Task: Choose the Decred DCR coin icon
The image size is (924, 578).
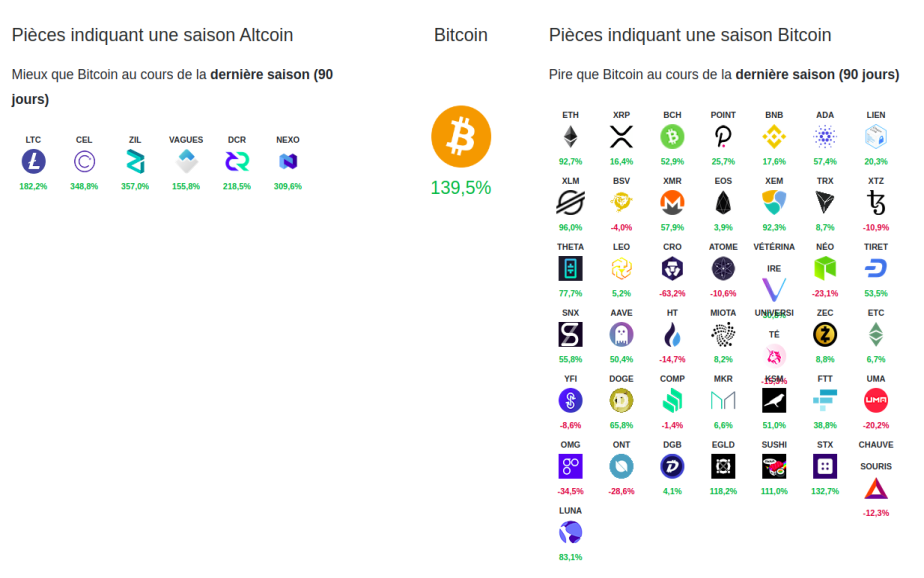Action: click(x=237, y=161)
